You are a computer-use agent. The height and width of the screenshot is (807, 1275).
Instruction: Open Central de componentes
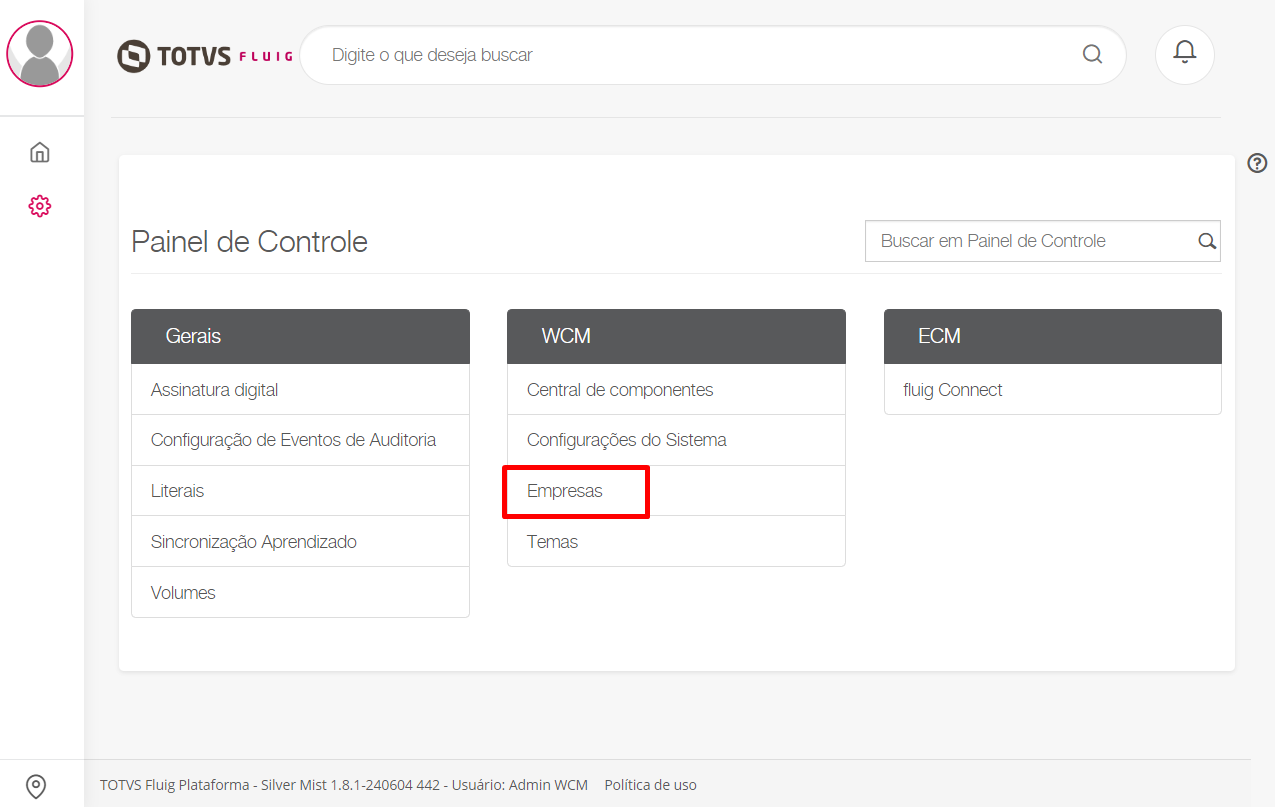[676, 390]
